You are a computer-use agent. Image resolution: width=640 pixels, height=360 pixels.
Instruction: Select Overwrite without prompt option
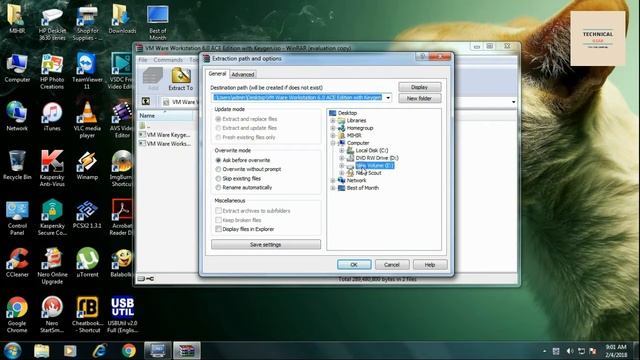click(218, 169)
